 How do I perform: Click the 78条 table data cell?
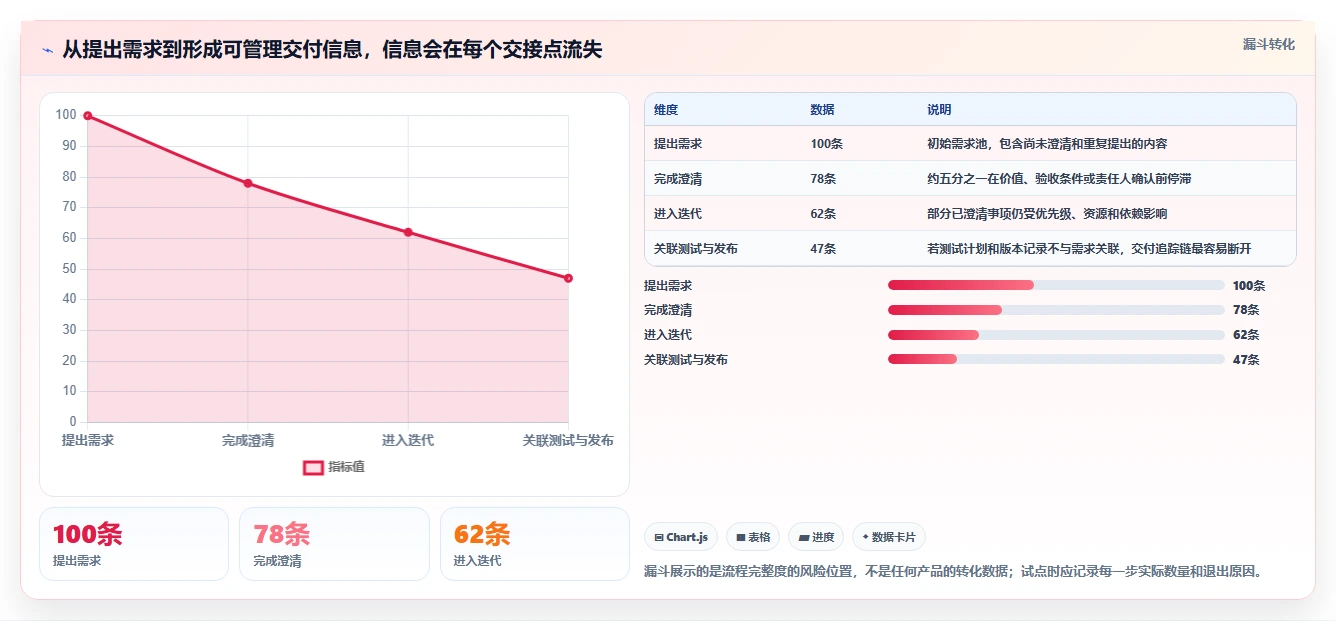point(823,179)
